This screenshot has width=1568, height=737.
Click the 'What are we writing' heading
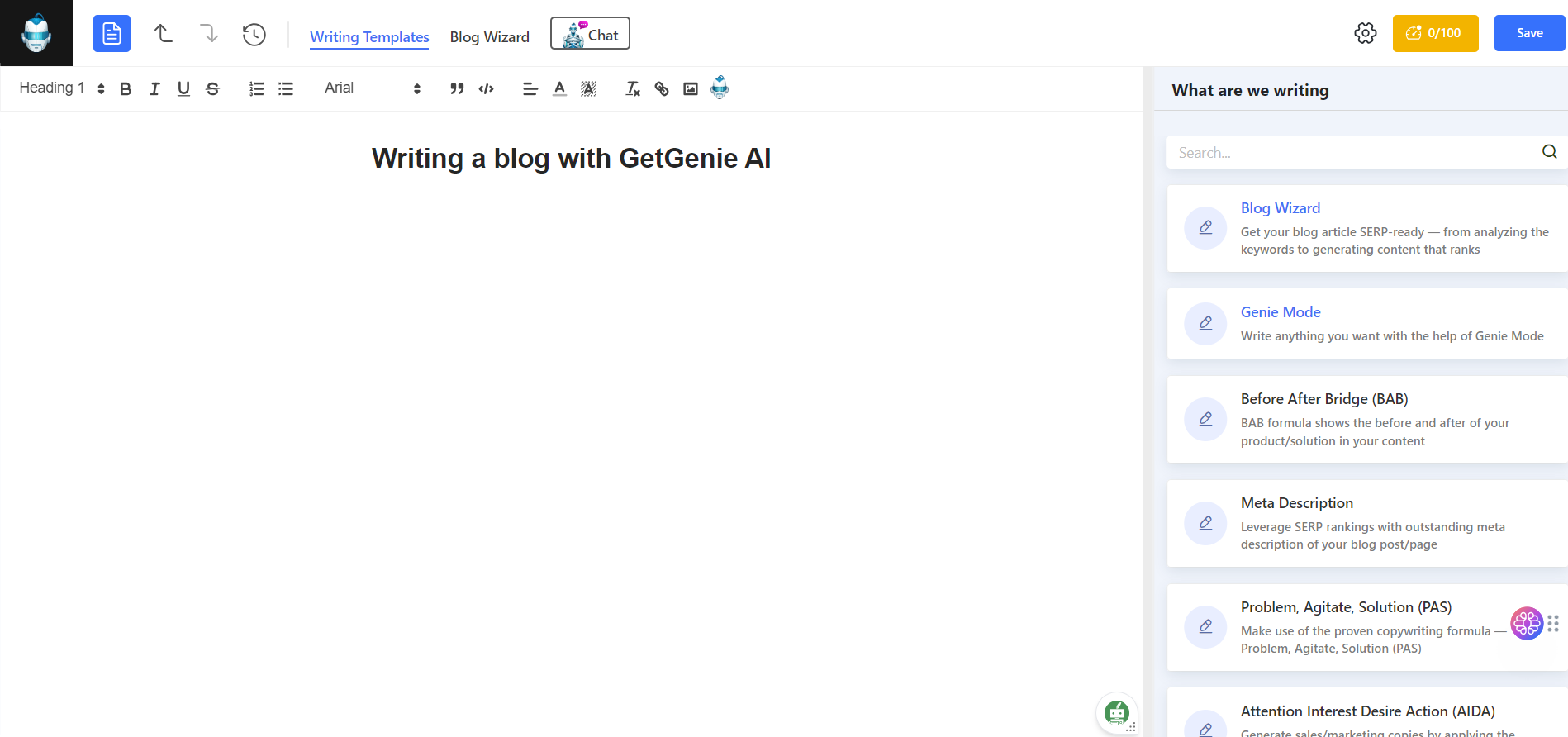[1250, 90]
